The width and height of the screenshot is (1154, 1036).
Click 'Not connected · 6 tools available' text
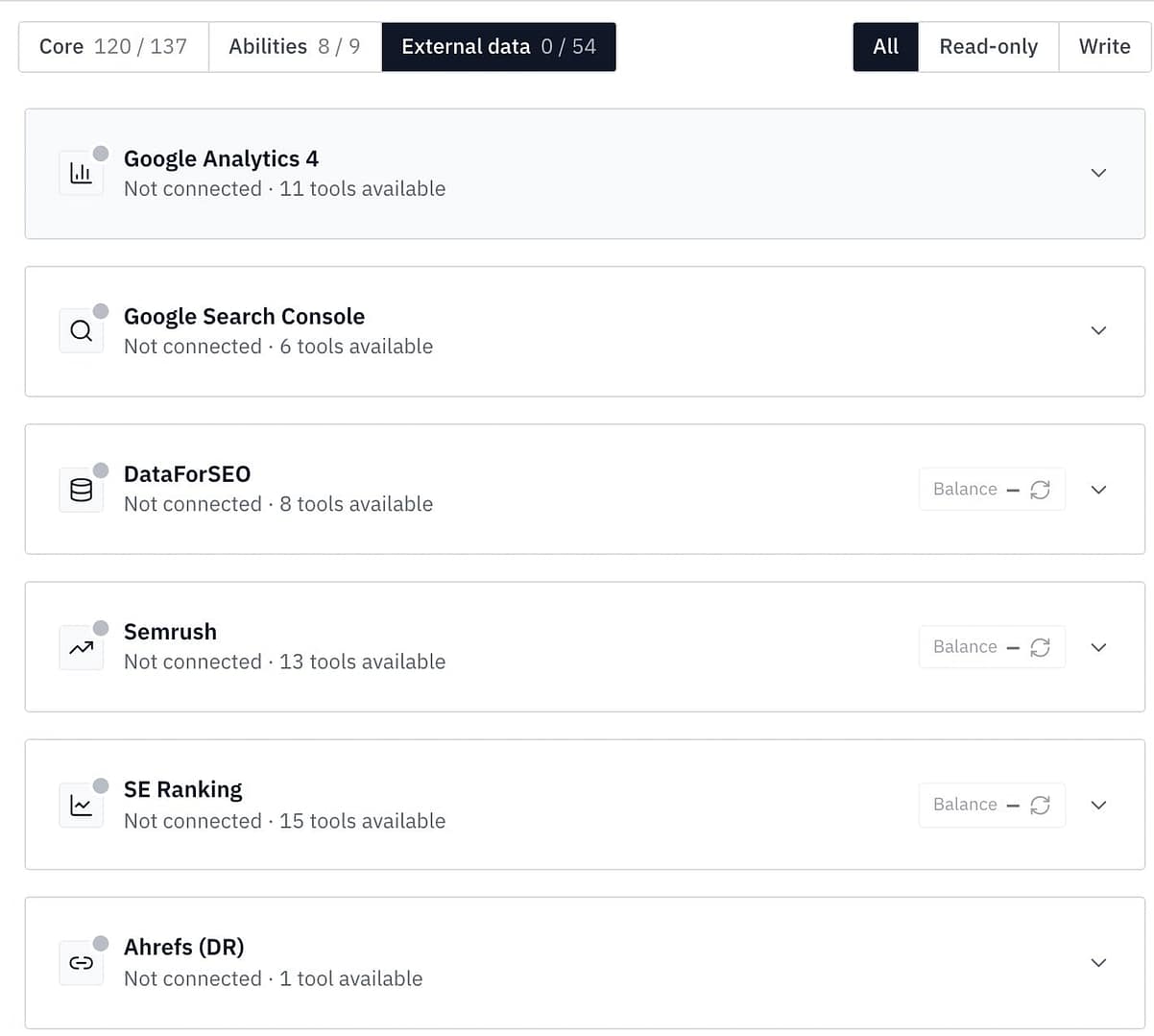pyautogui.click(x=278, y=347)
